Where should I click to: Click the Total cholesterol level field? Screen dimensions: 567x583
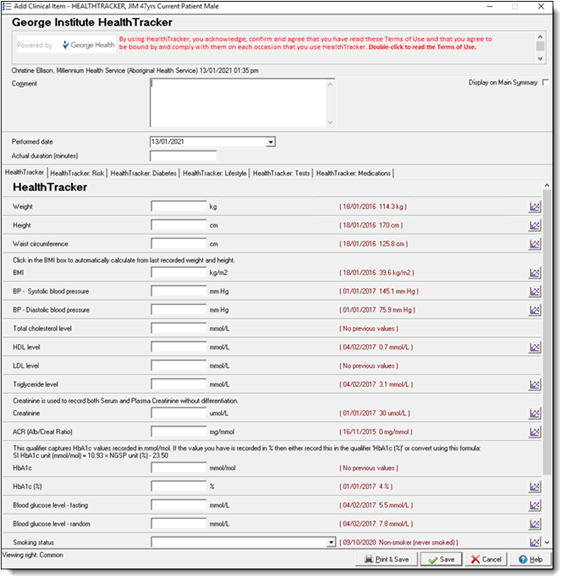click(178, 329)
